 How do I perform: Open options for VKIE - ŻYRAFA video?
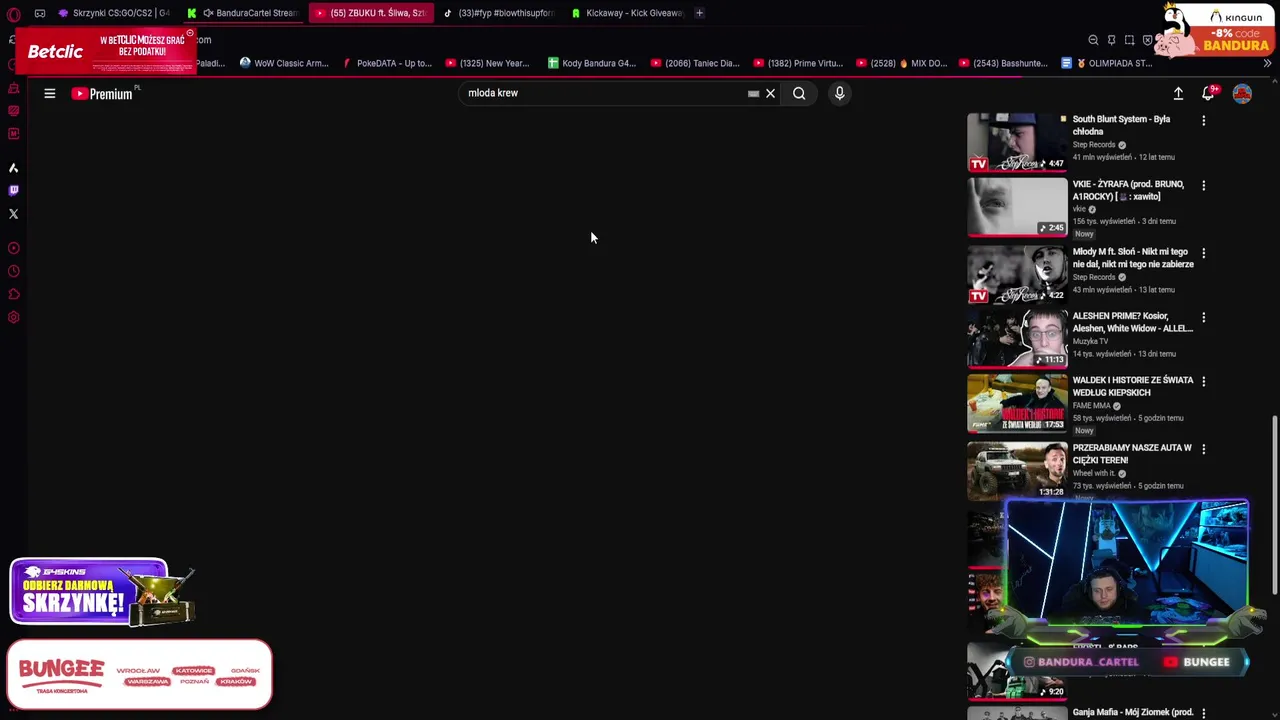click(1203, 186)
